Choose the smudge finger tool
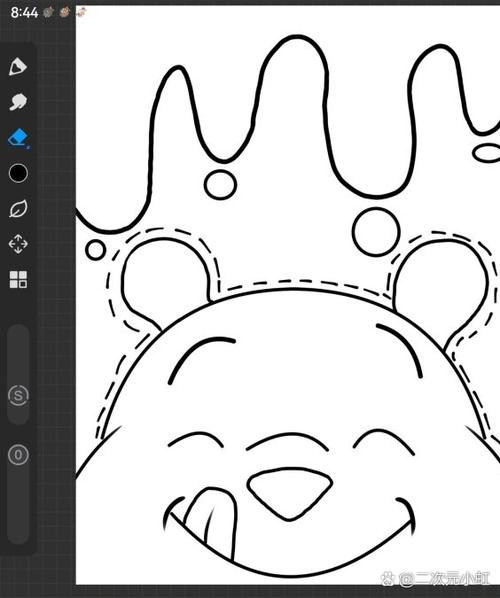500x598 pixels. click(x=18, y=102)
